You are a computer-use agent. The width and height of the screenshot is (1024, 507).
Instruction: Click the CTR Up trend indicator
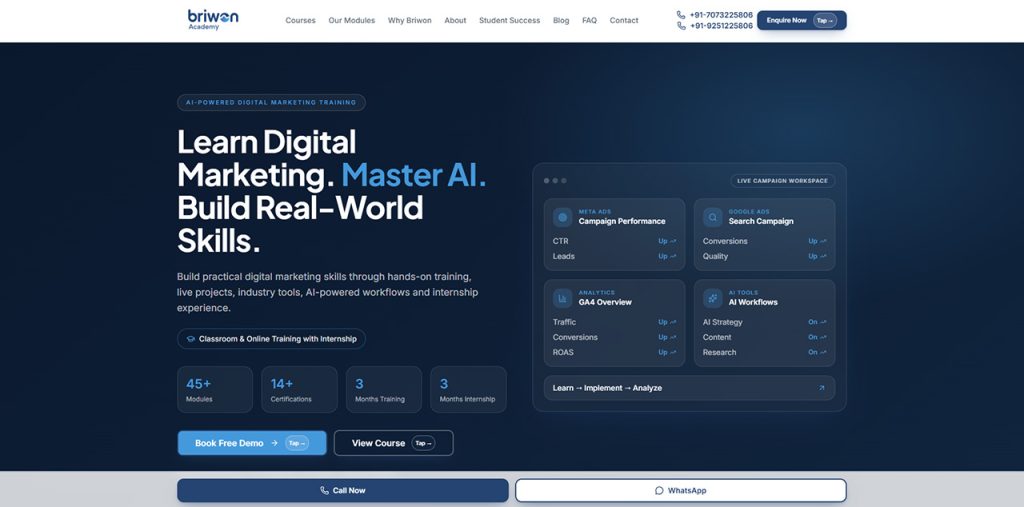(667, 241)
